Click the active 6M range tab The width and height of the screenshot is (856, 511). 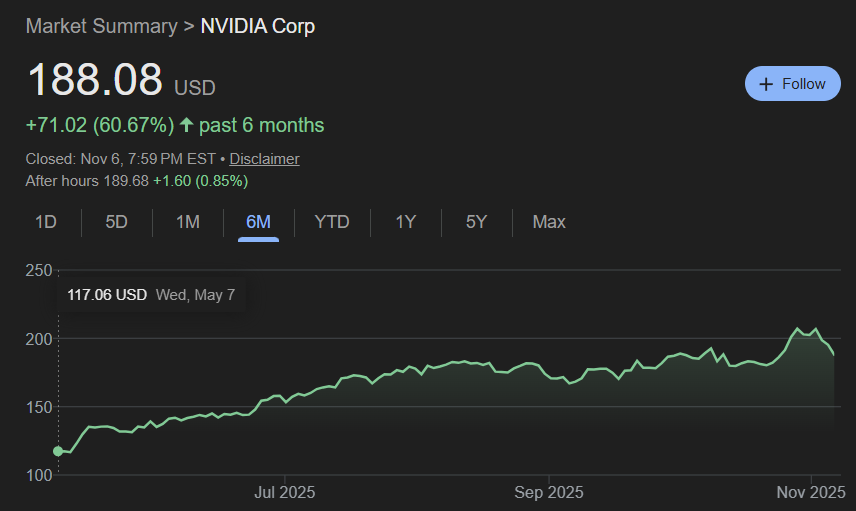pos(259,222)
